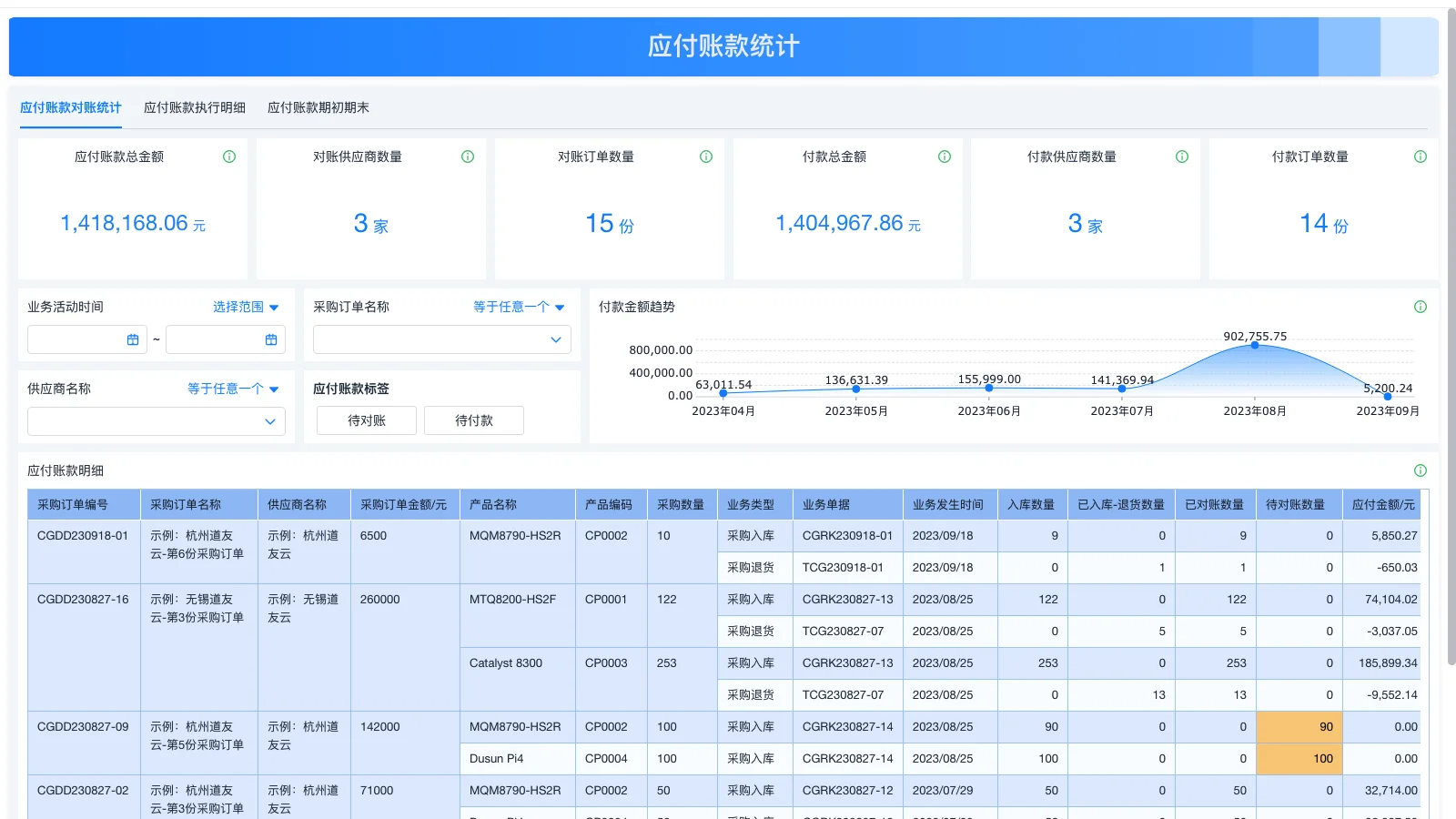Click info icon on 付款供应商数量 card

[x=1182, y=157]
